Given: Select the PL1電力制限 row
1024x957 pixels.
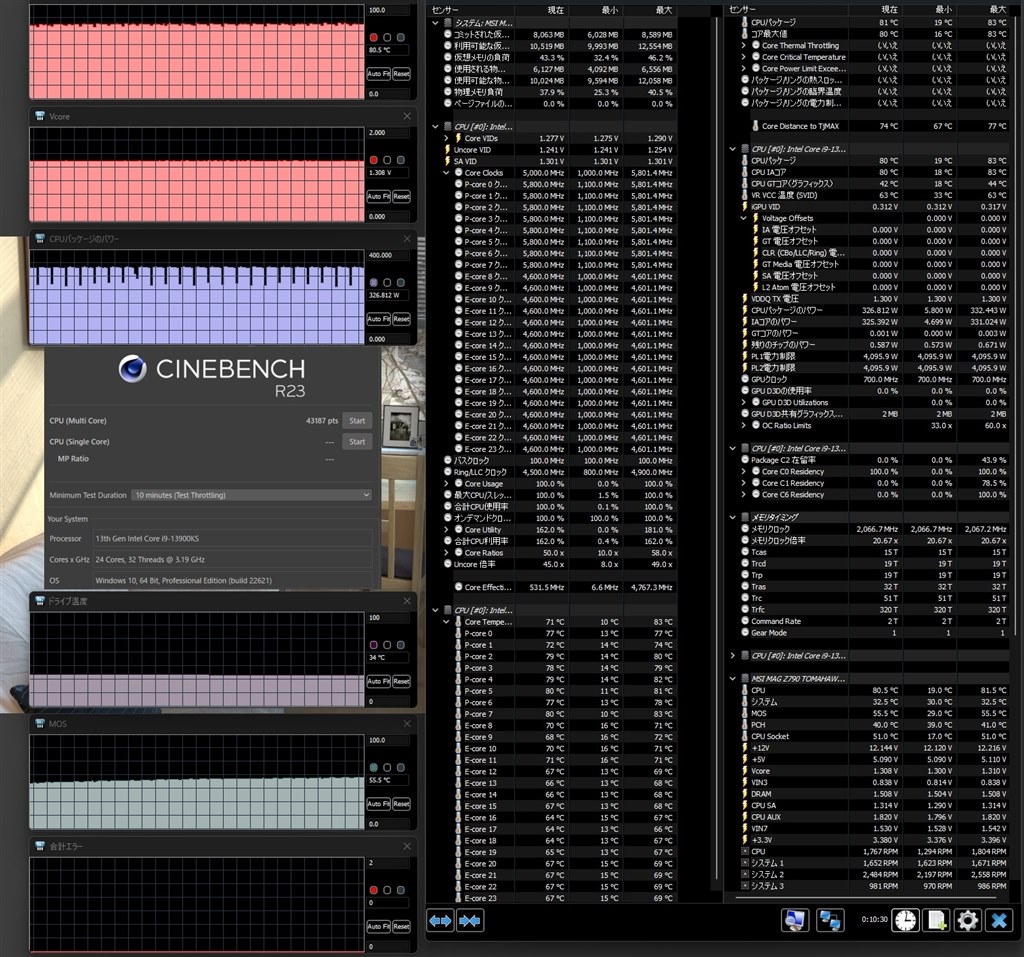Looking at the screenshot, I should point(868,357).
